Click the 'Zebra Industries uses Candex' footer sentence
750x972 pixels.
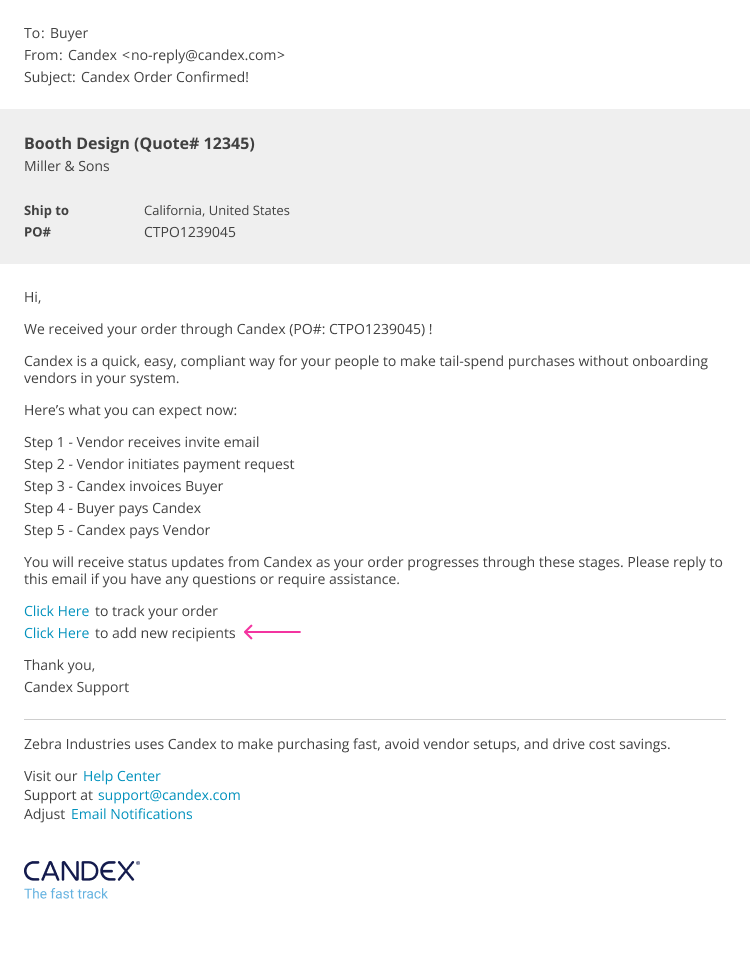click(x=347, y=744)
